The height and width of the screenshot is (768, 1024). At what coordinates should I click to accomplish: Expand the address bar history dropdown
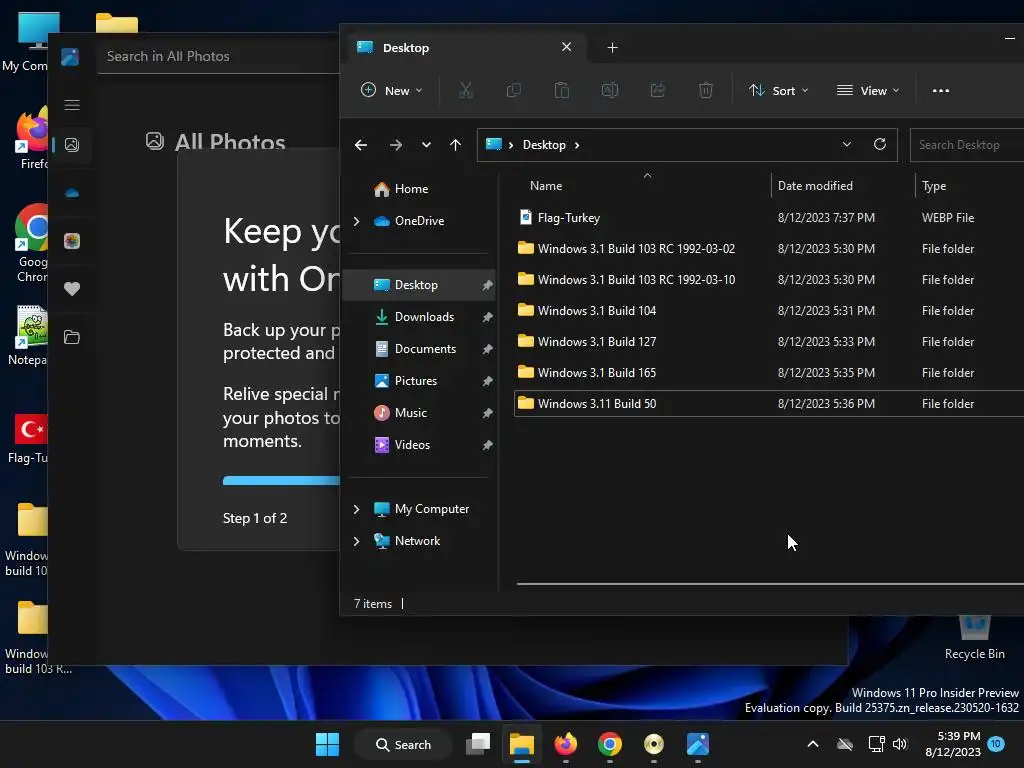coord(846,144)
